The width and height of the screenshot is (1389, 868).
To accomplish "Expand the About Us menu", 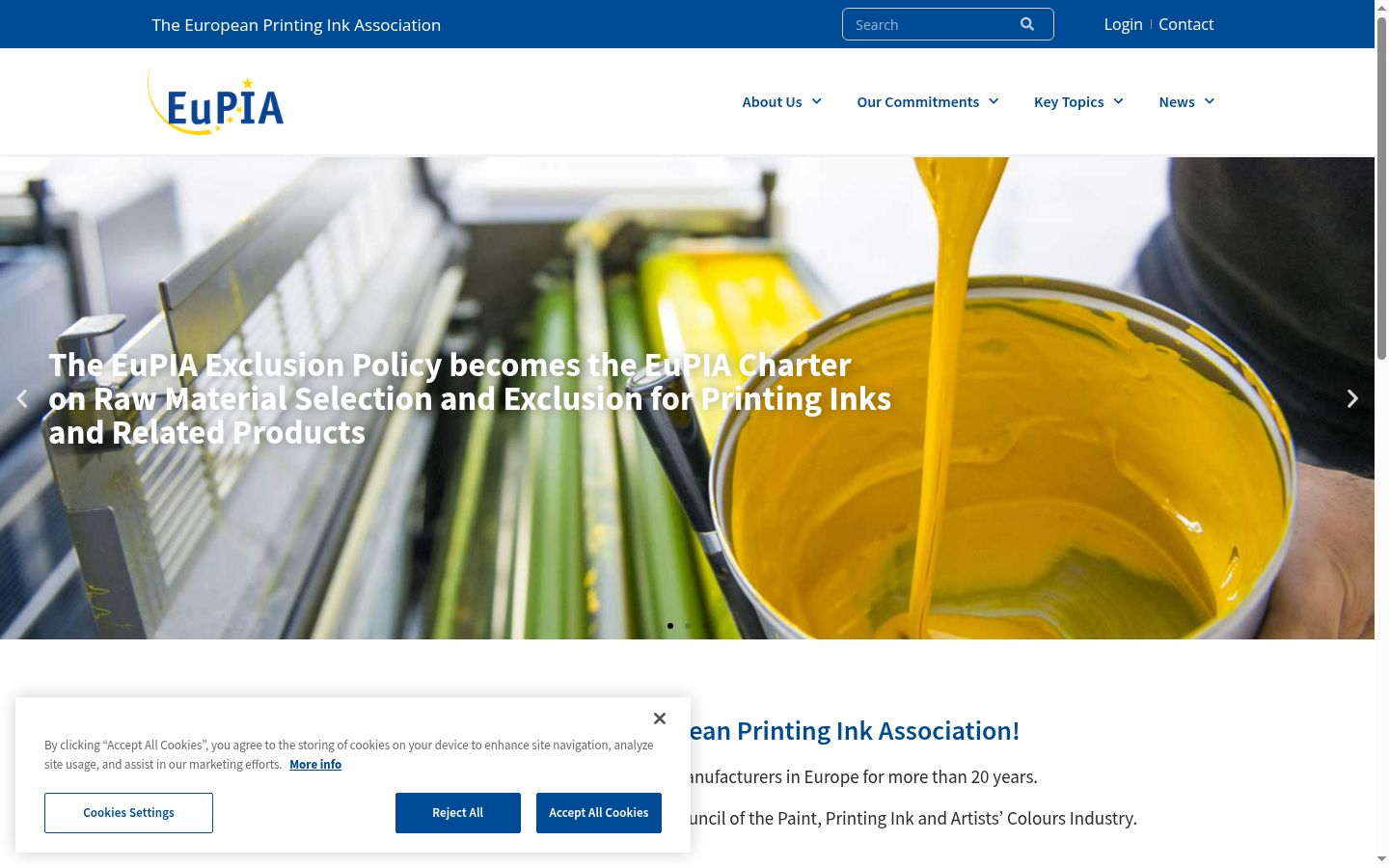I will 782,101.
